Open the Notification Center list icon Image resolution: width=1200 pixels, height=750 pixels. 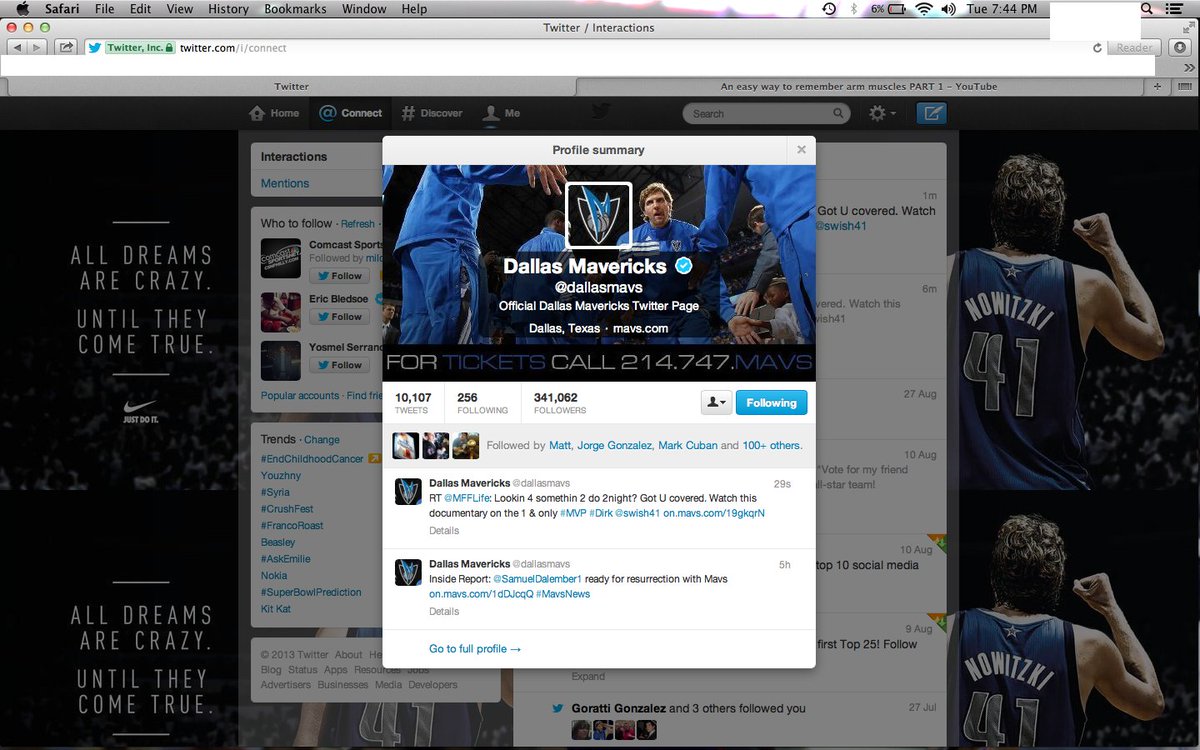1175,9
